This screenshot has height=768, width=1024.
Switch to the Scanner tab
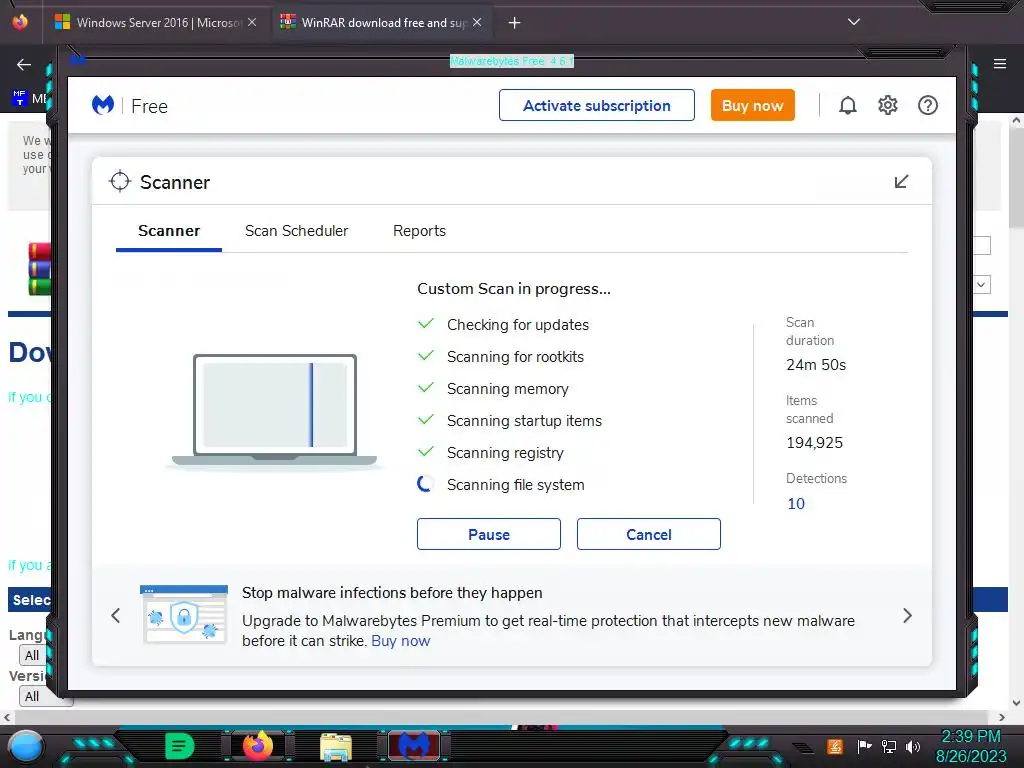coord(168,231)
